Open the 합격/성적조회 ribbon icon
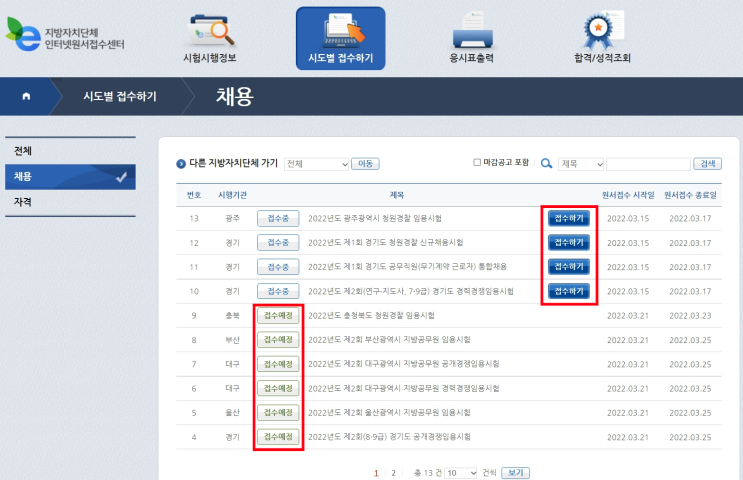743x480 pixels. tap(602, 38)
